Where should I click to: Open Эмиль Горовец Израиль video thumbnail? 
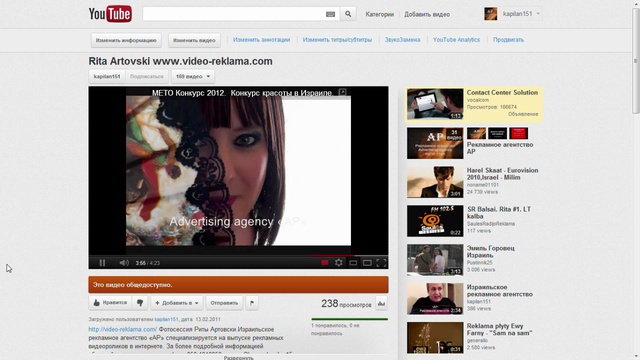pyautogui.click(x=435, y=260)
